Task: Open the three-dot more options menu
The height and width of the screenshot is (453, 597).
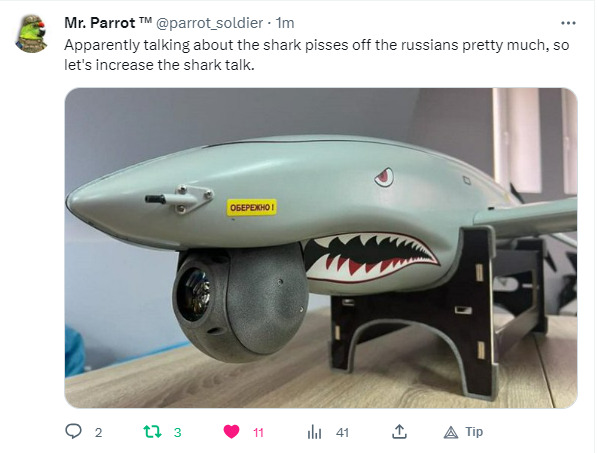Action: pos(568,23)
